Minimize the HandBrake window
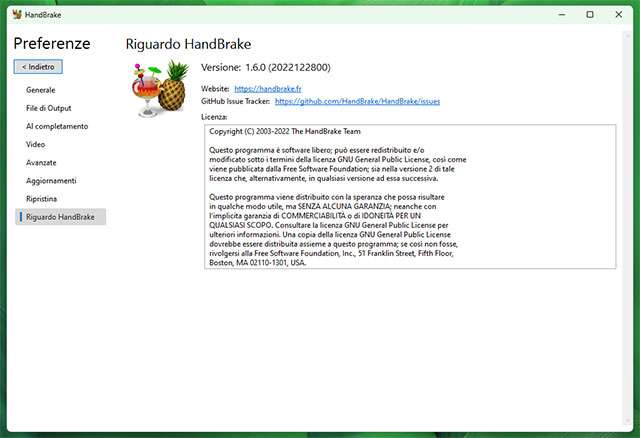 click(562, 14)
